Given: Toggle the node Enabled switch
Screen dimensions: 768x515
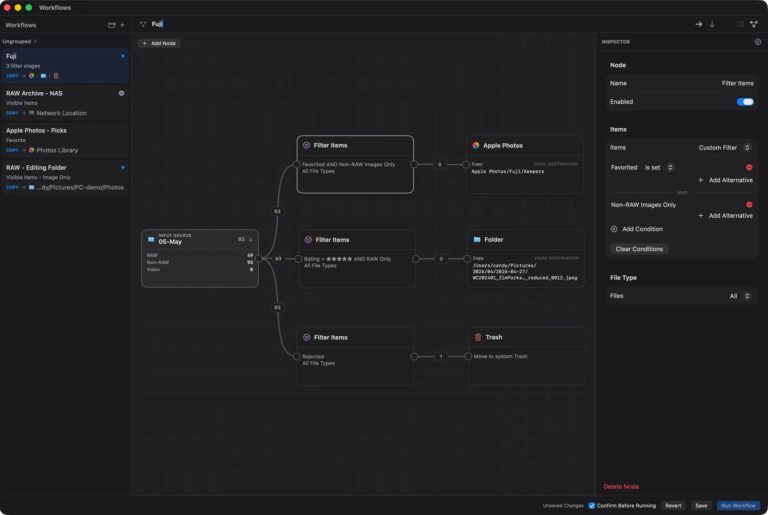Looking at the screenshot, I should pyautogui.click(x=745, y=102).
